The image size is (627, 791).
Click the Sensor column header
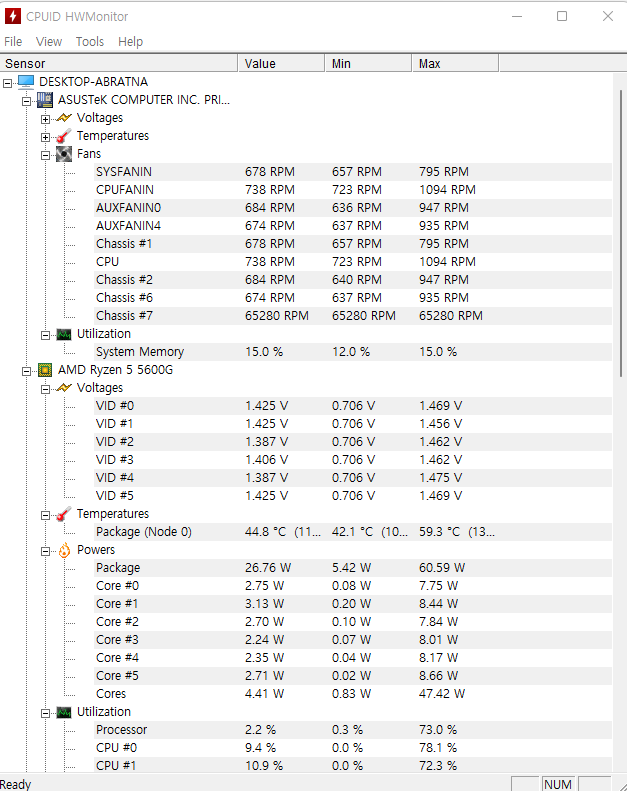click(119, 64)
